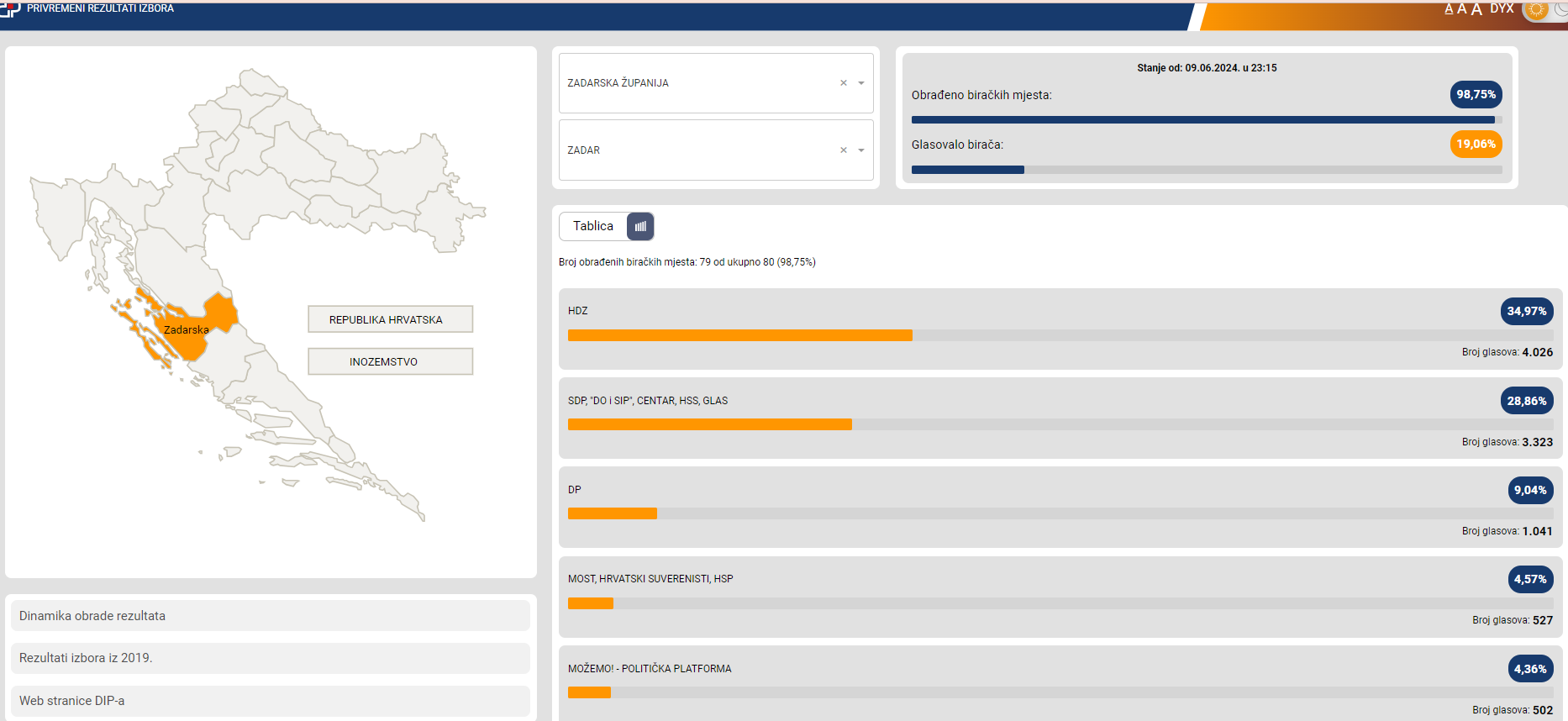Click the INOZEMSTVO button
The width and height of the screenshot is (1568, 721).
(x=390, y=361)
